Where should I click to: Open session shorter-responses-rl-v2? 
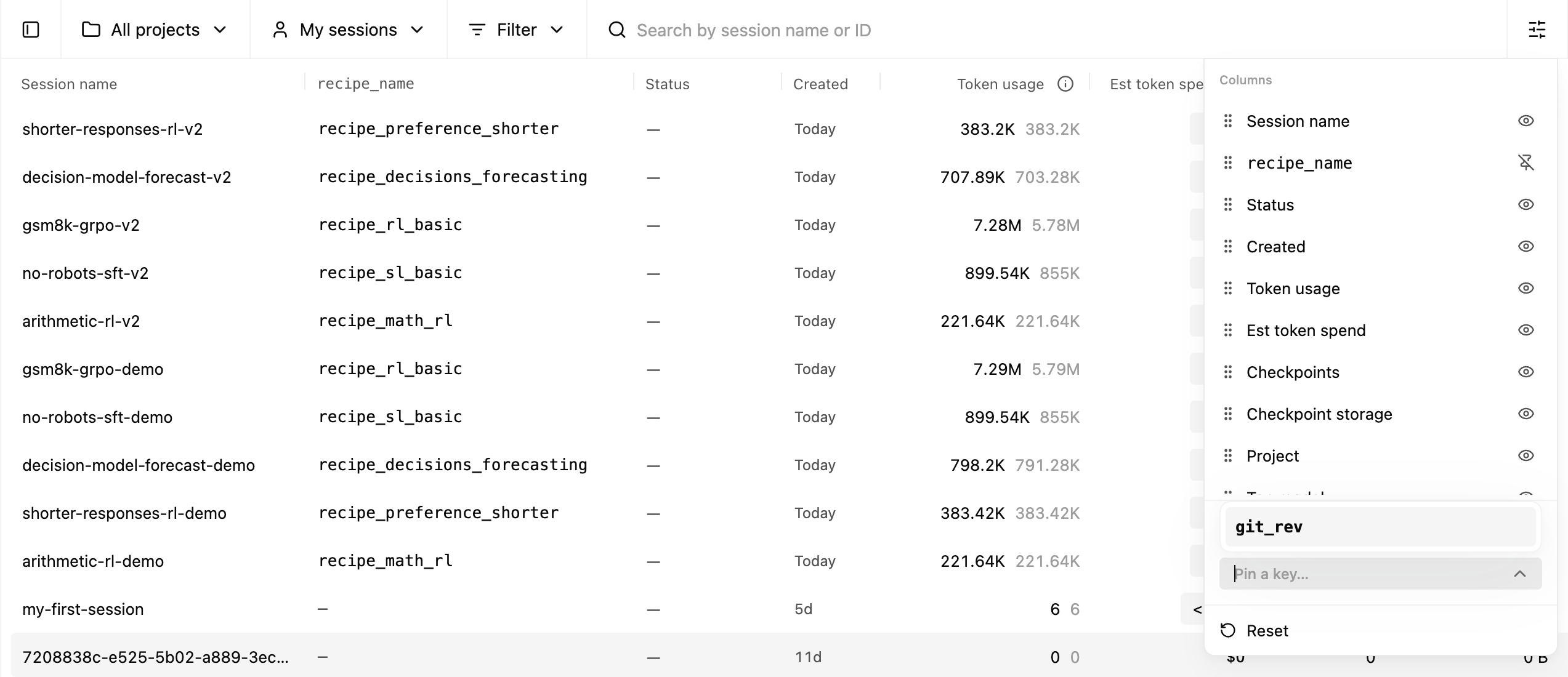pos(112,129)
